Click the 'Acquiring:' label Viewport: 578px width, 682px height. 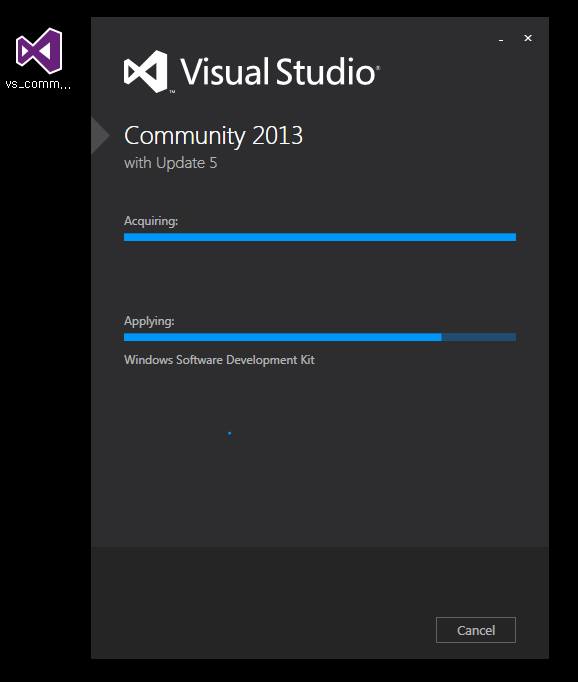151,221
